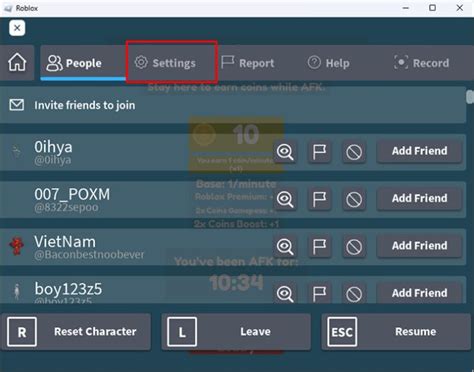
Task: Close the Roblox menu with X button
Action: pyautogui.click(x=17, y=28)
